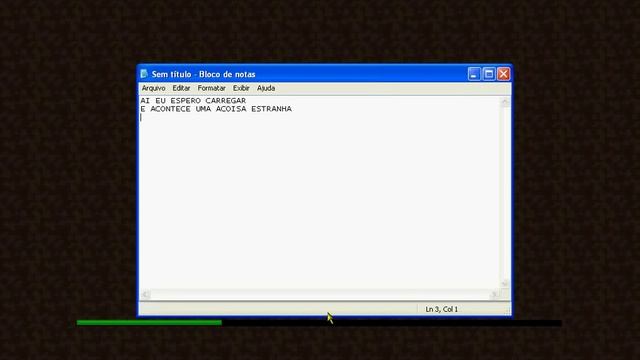Open the Arquivo menu
The height and width of the screenshot is (360, 640).
pyautogui.click(x=153, y=88)
